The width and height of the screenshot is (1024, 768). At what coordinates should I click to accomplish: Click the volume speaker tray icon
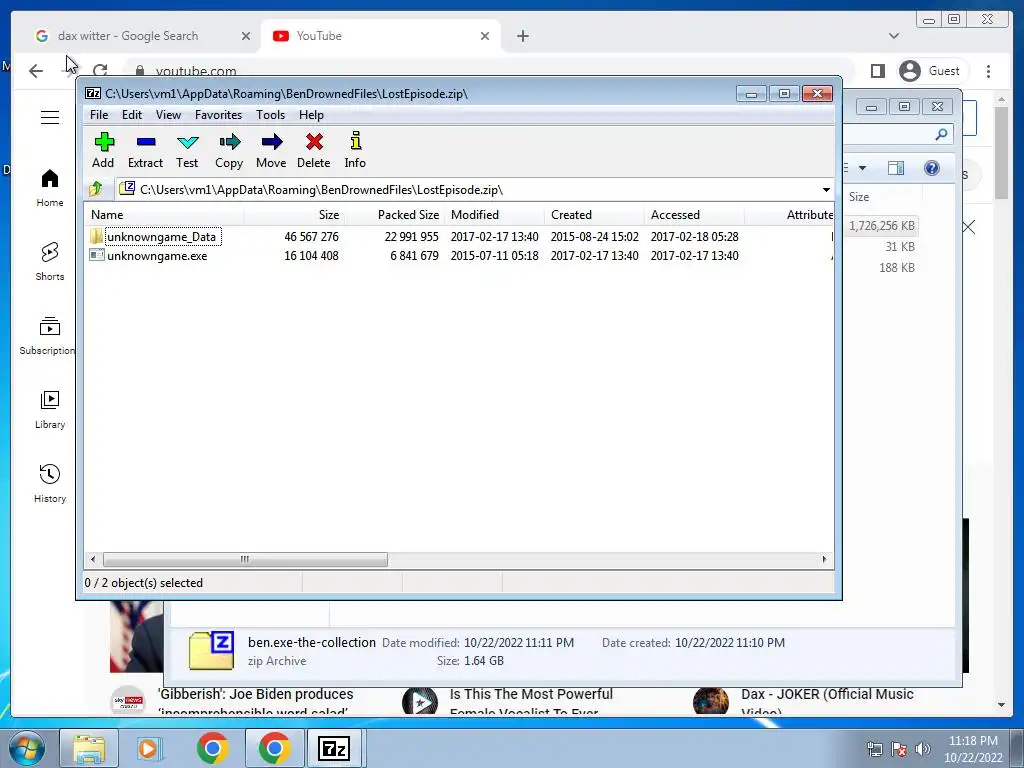click(922, 748)
